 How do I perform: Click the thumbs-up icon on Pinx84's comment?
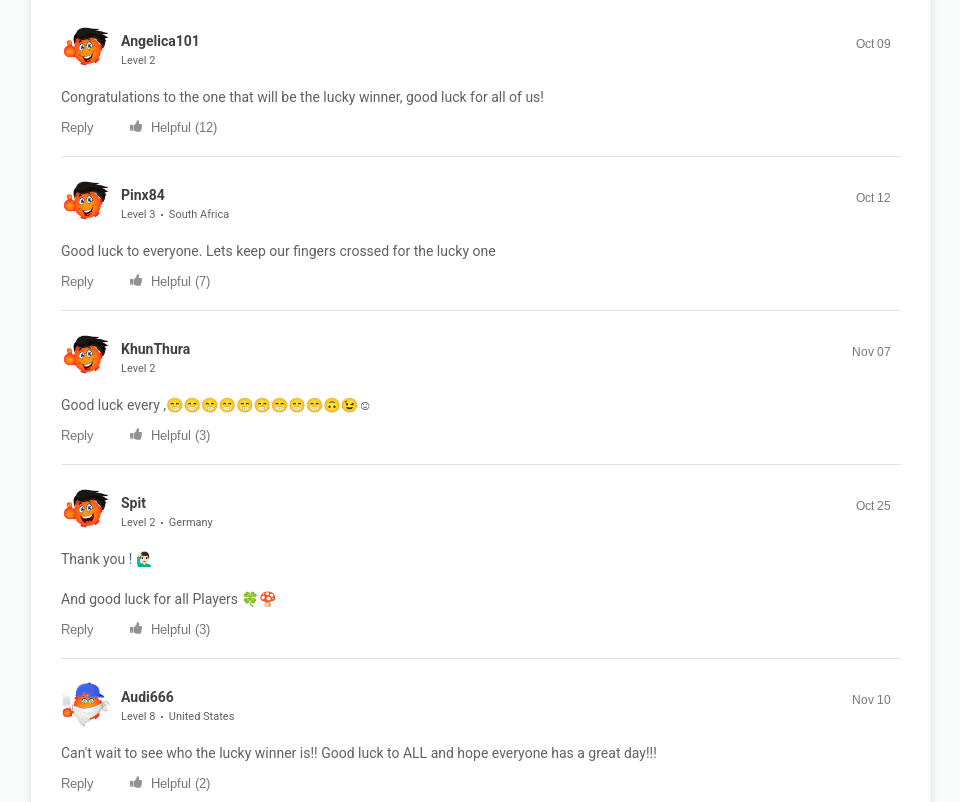[137, 280]
